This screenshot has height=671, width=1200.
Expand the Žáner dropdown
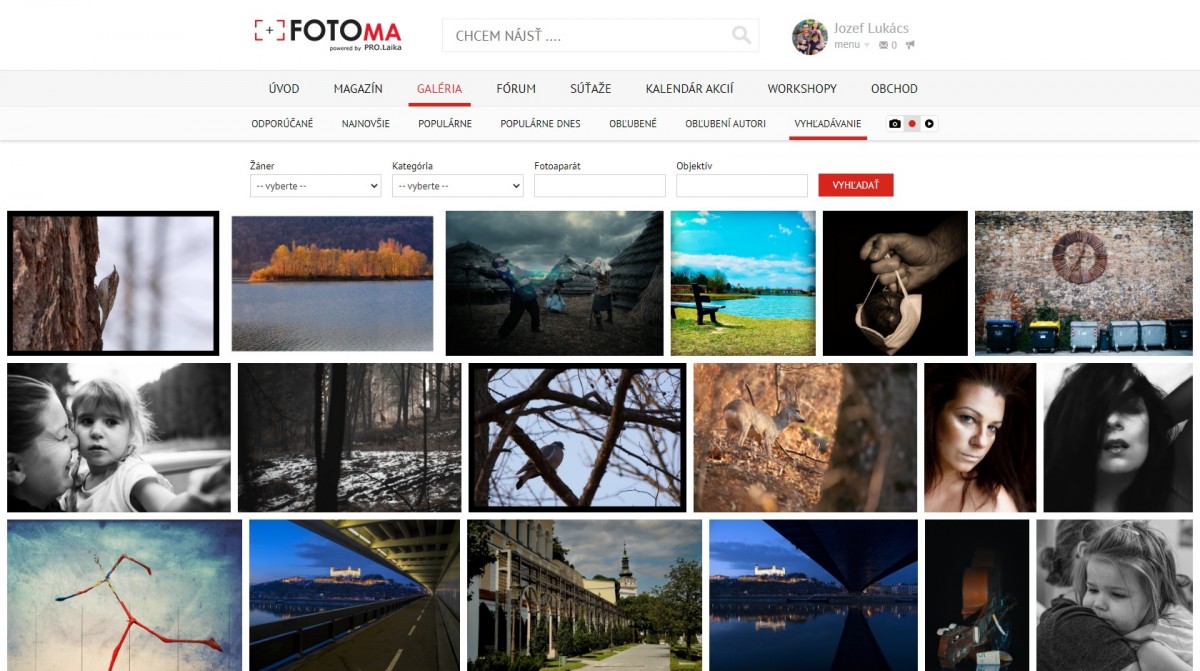coord(315,186)
